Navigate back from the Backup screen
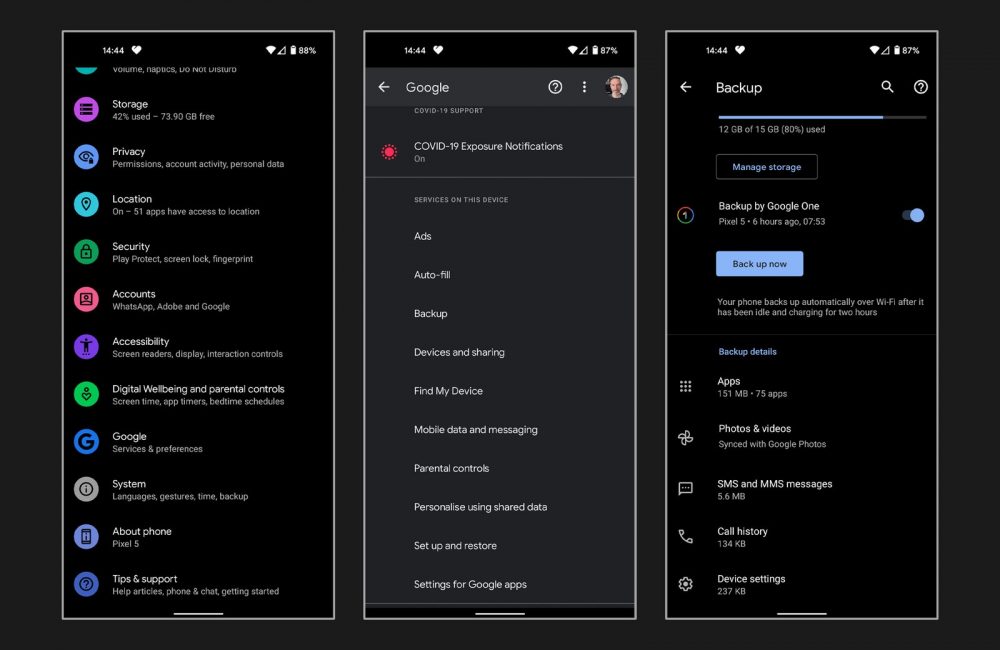 tap(686, 88)
